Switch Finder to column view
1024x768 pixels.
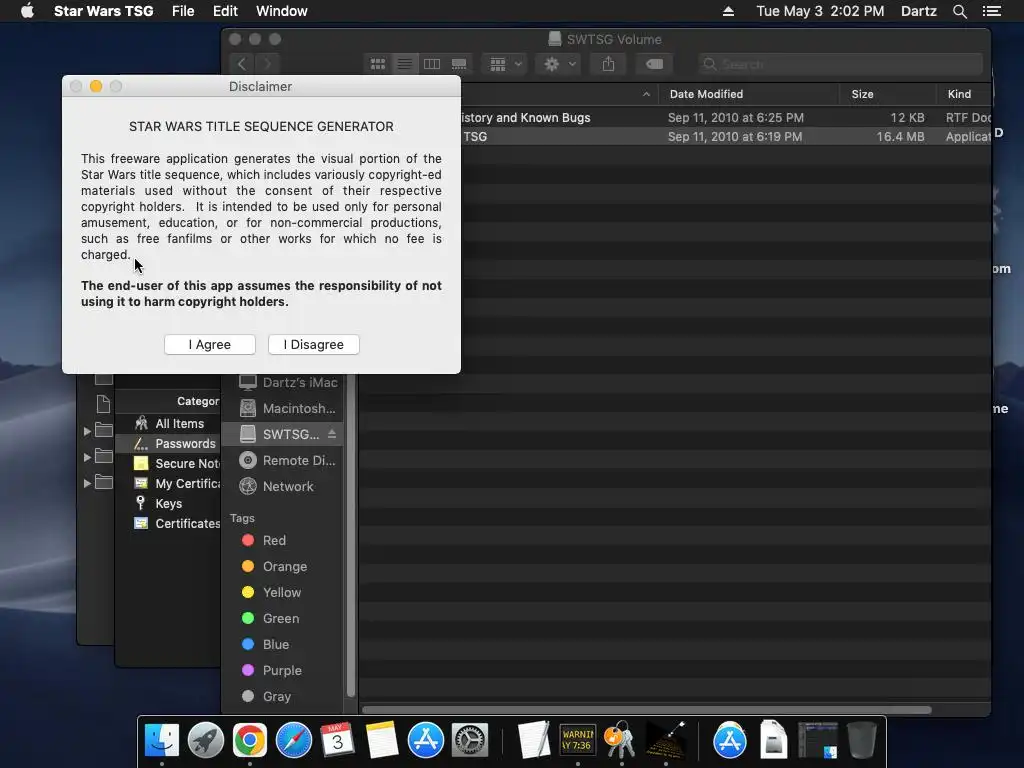click(x=432, y=64)
